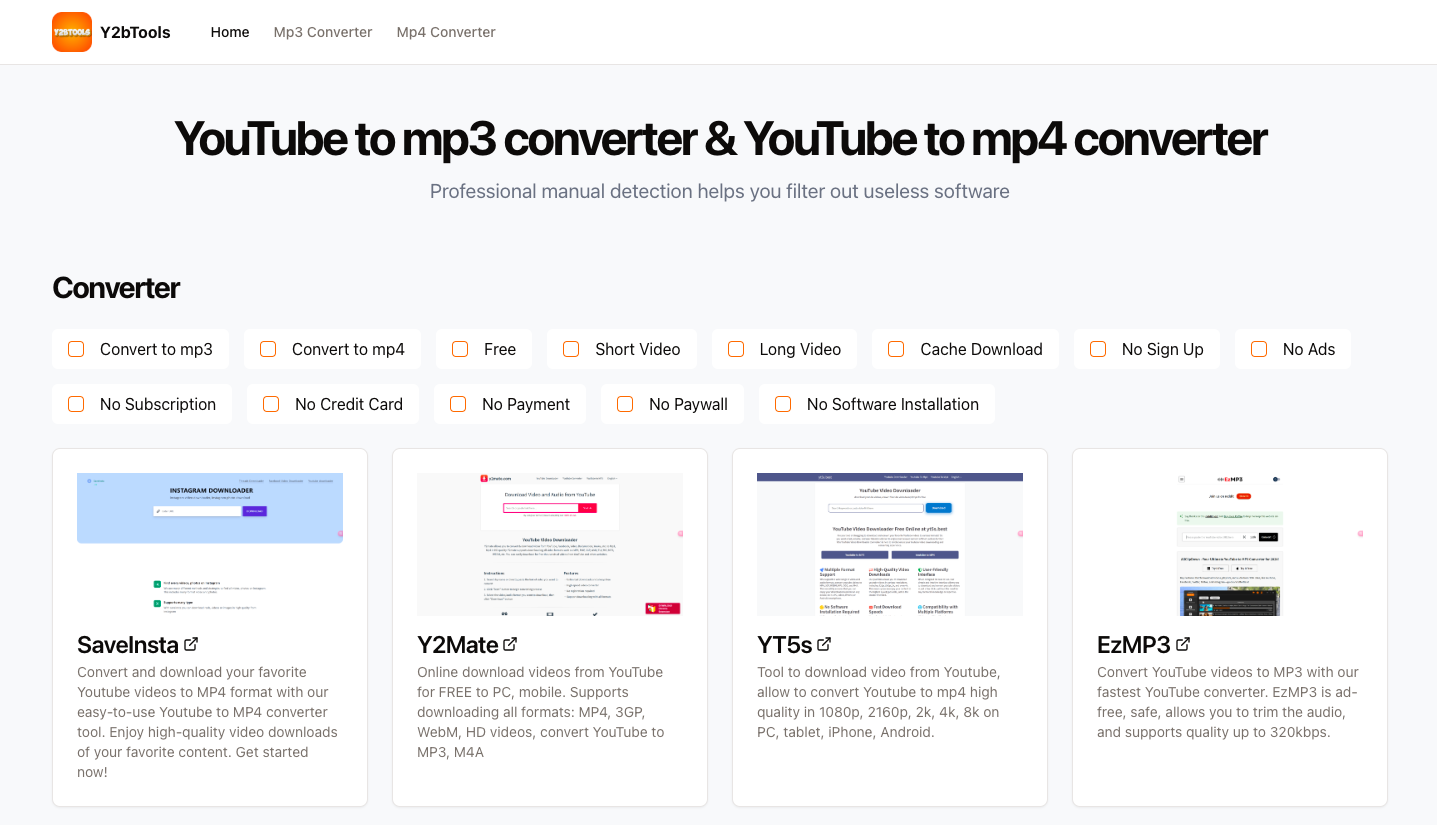The width and height of the screenshot is (1437, 825).
Task: Click the Y2bTools orange logo icon
Action: coord(72,32)
